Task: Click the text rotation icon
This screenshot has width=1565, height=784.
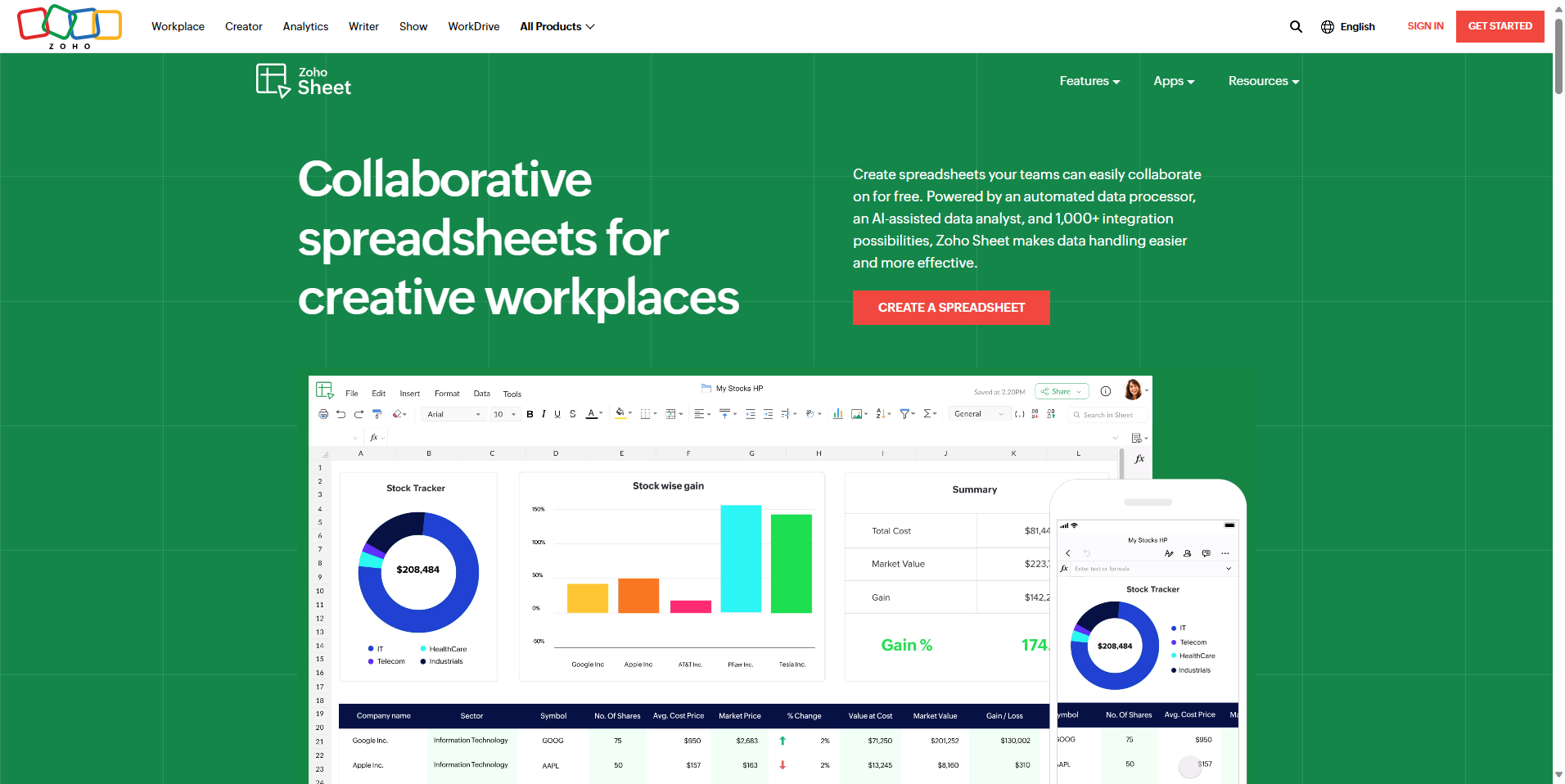Action: [810, 414]
